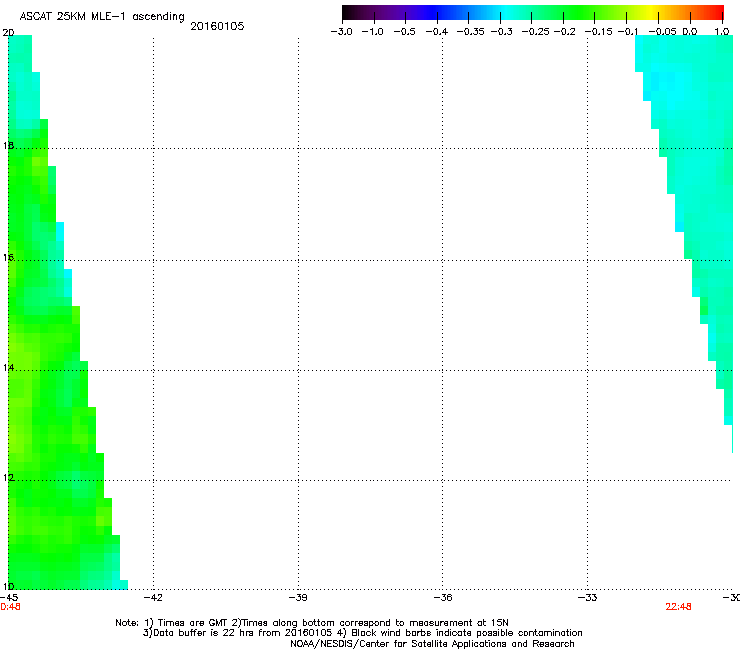
Task: Click the red time stamp 22:48
Action: click(678, 607)
